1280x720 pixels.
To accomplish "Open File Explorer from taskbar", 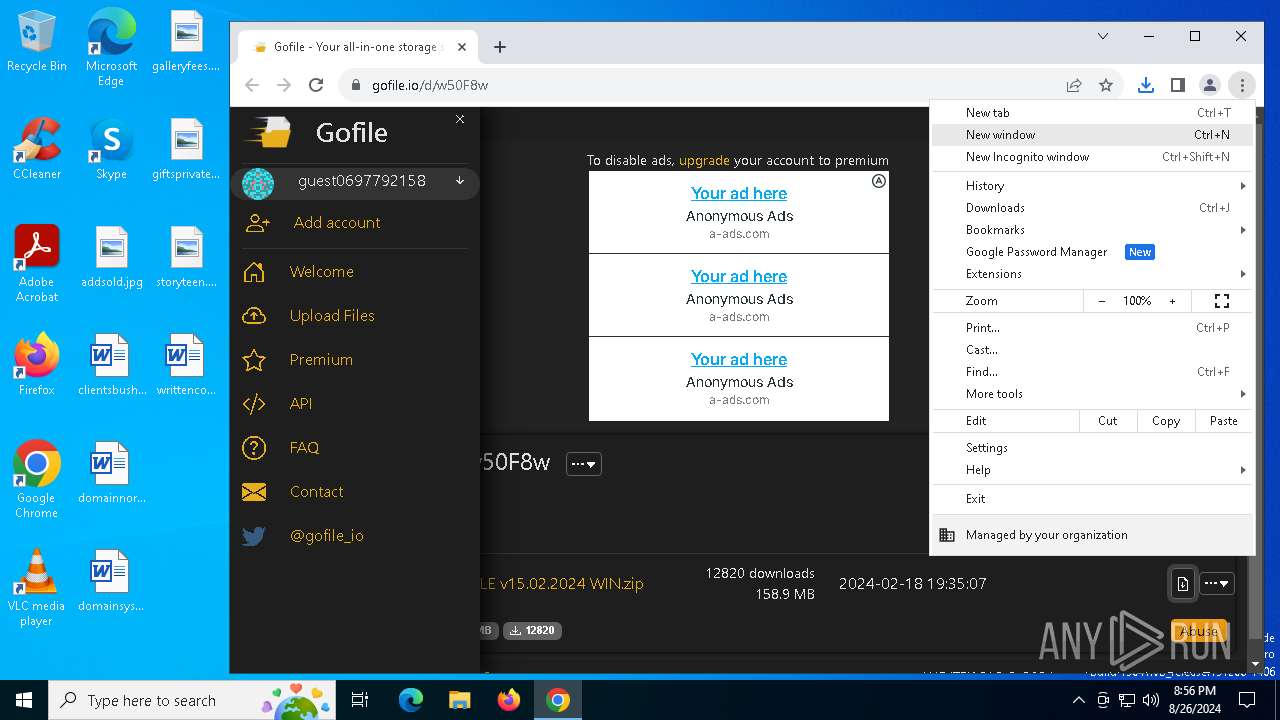I will (460, 700).
